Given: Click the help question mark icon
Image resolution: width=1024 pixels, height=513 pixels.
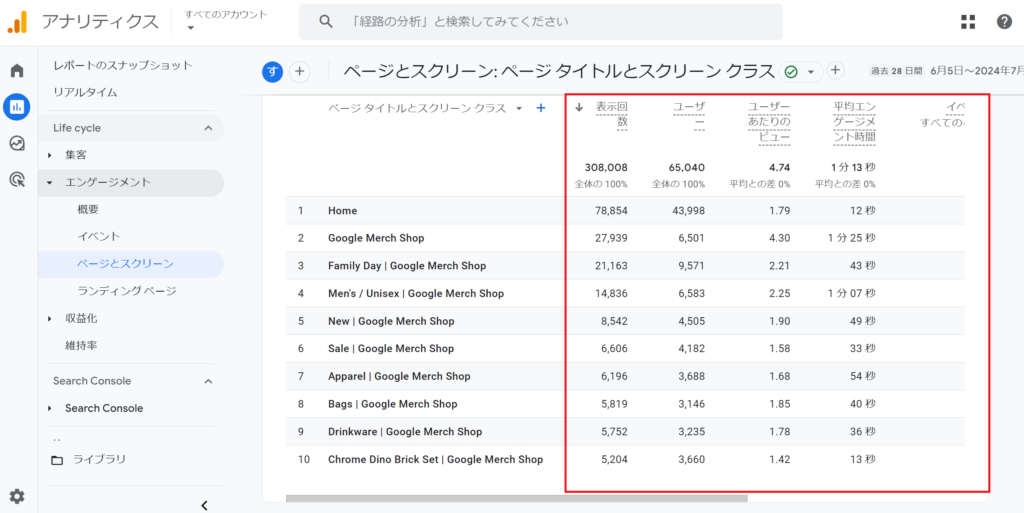Looking at the screenshot, I should 1004,22.
